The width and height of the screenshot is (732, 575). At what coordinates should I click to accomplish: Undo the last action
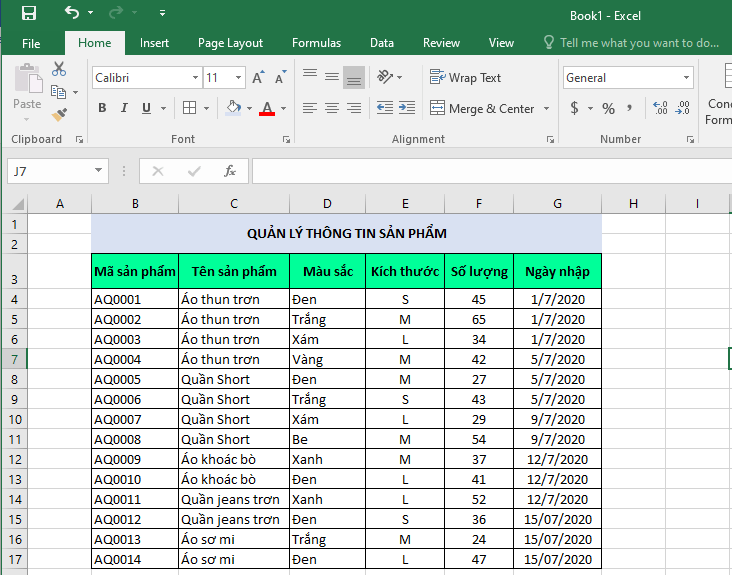tap(72, 13)
